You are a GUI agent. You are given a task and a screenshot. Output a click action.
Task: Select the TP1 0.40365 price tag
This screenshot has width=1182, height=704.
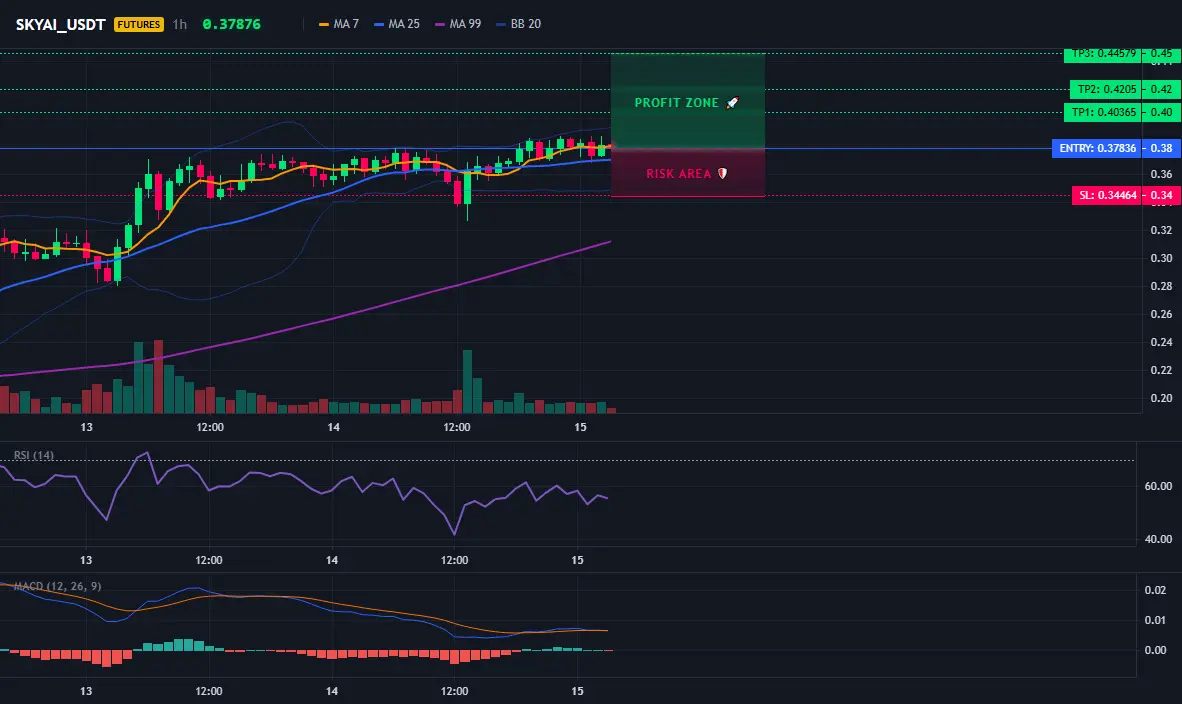tap(1103, 112)
